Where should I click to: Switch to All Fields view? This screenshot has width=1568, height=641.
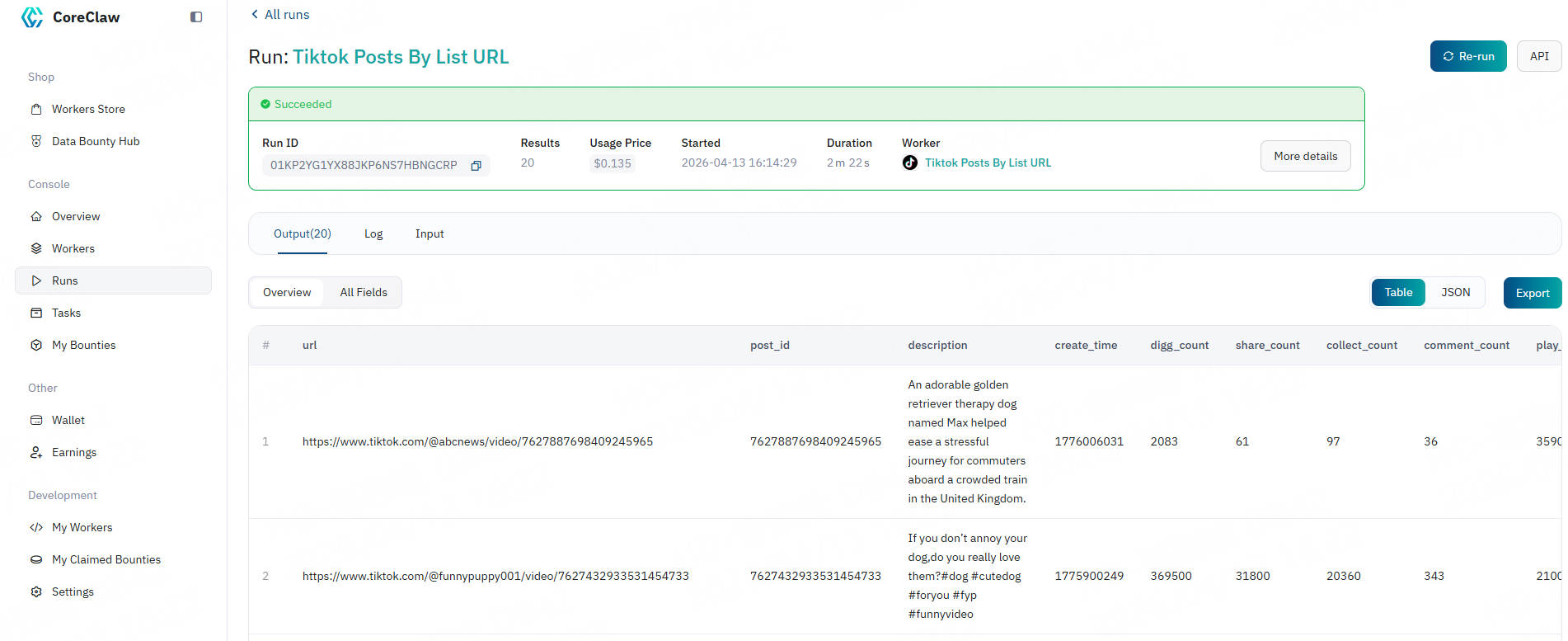click(x=364, y=293)
